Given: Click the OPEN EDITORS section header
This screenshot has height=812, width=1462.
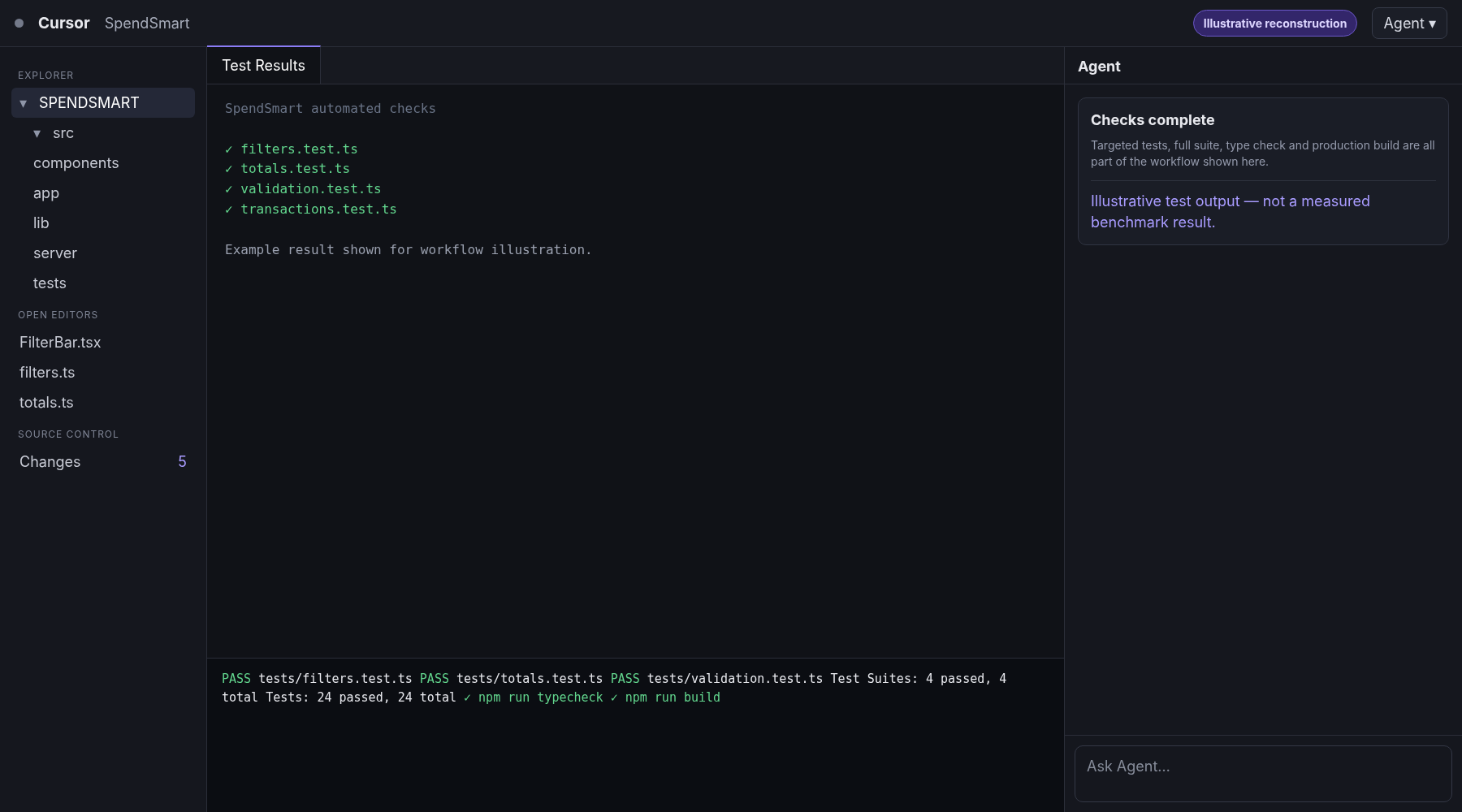Looking at the screenshot, I should pos(58,315).
